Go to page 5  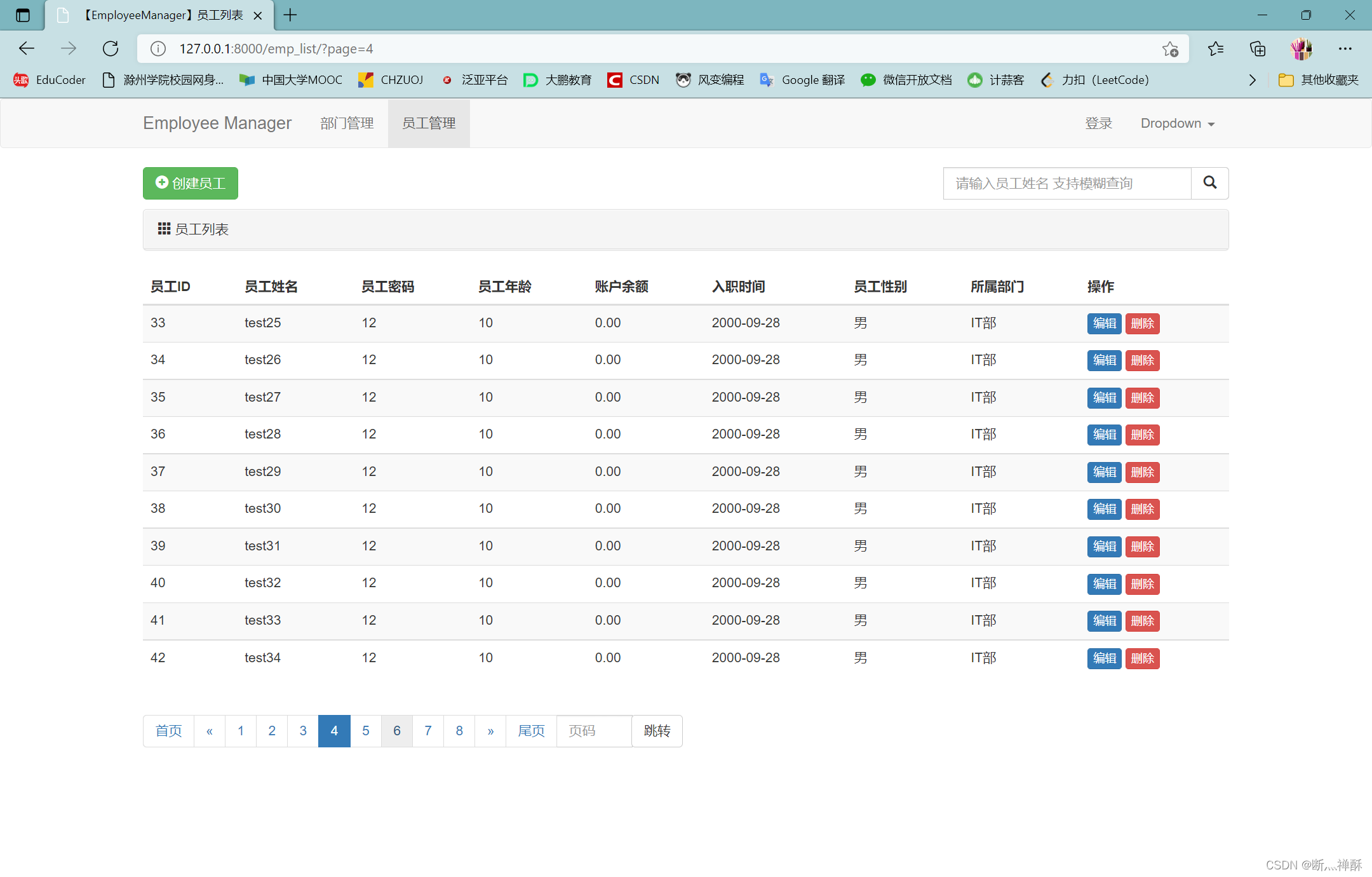(366, 731)
